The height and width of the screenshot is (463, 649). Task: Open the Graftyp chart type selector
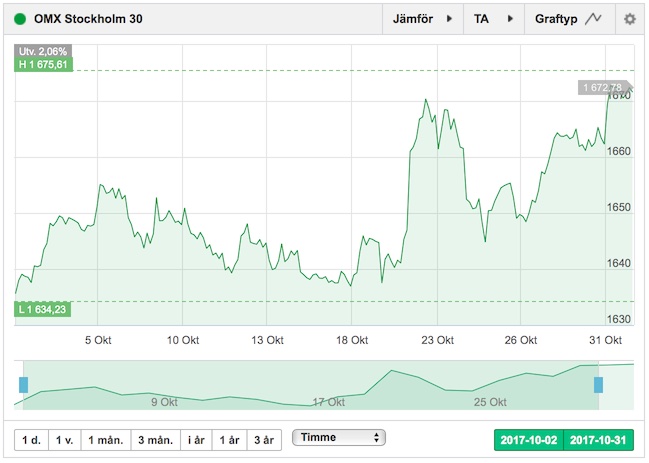pyautogui.click(x=570, y=19)
